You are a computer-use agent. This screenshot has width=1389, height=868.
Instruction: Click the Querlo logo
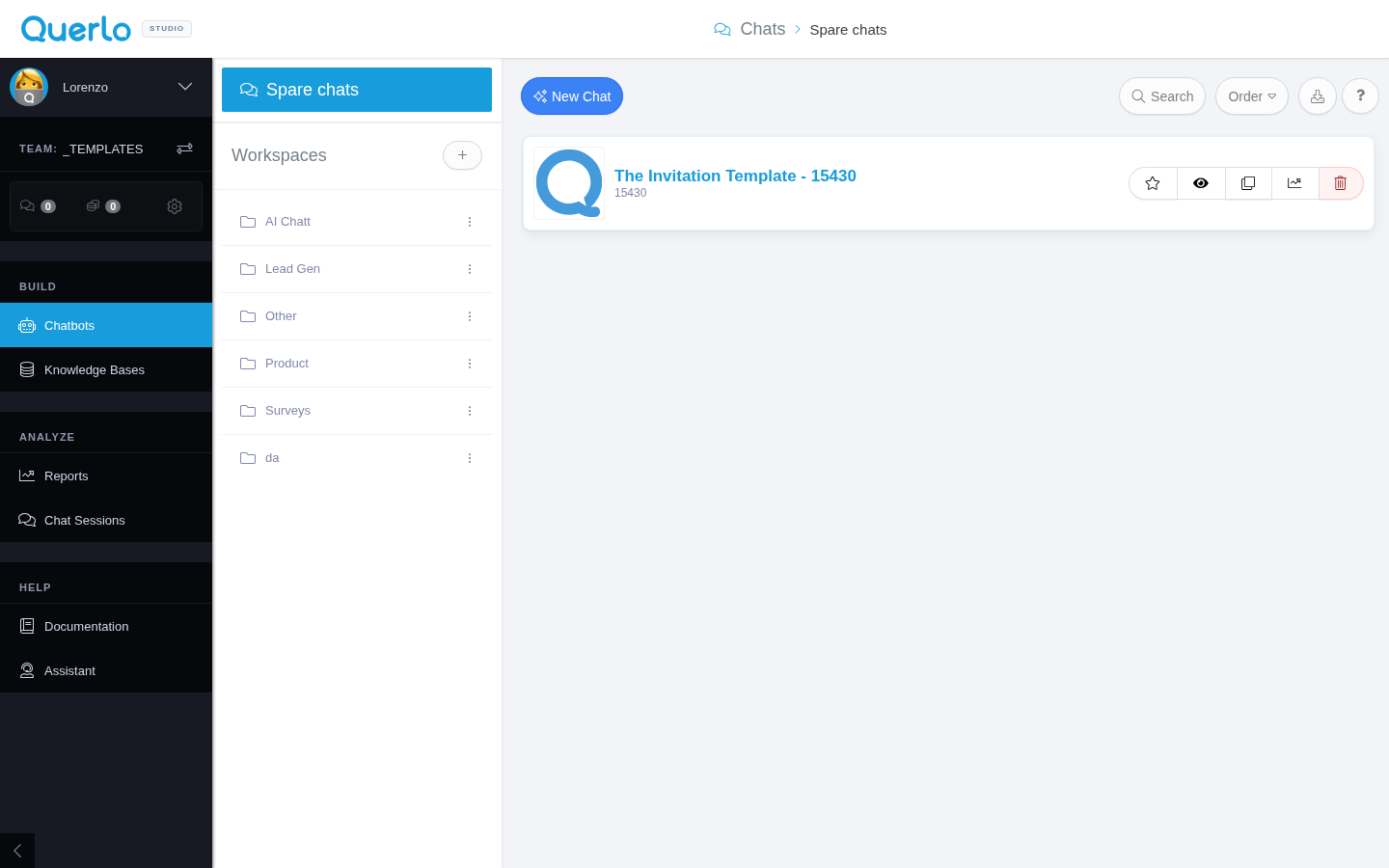click(x=76, y=29)
